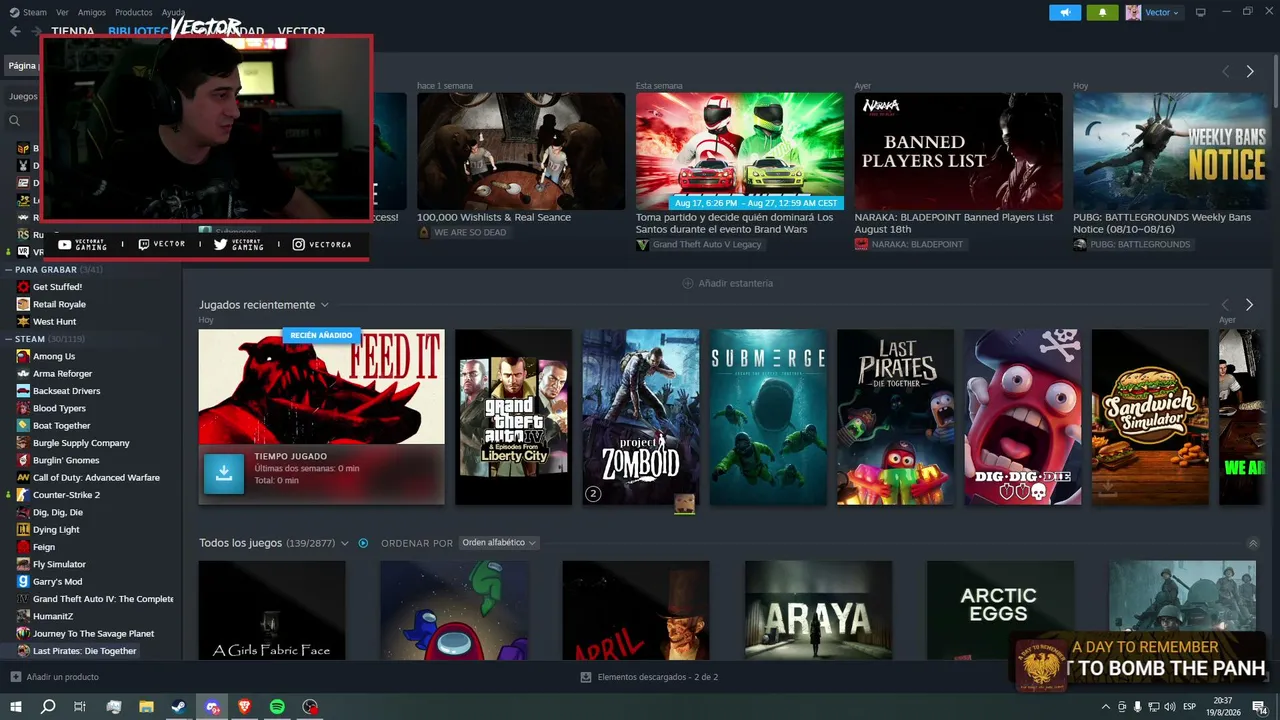Click the Blood Typers game icon
Image resolution: width=1280 pixels, height=720 pixels.
click(x=23, y=408)
